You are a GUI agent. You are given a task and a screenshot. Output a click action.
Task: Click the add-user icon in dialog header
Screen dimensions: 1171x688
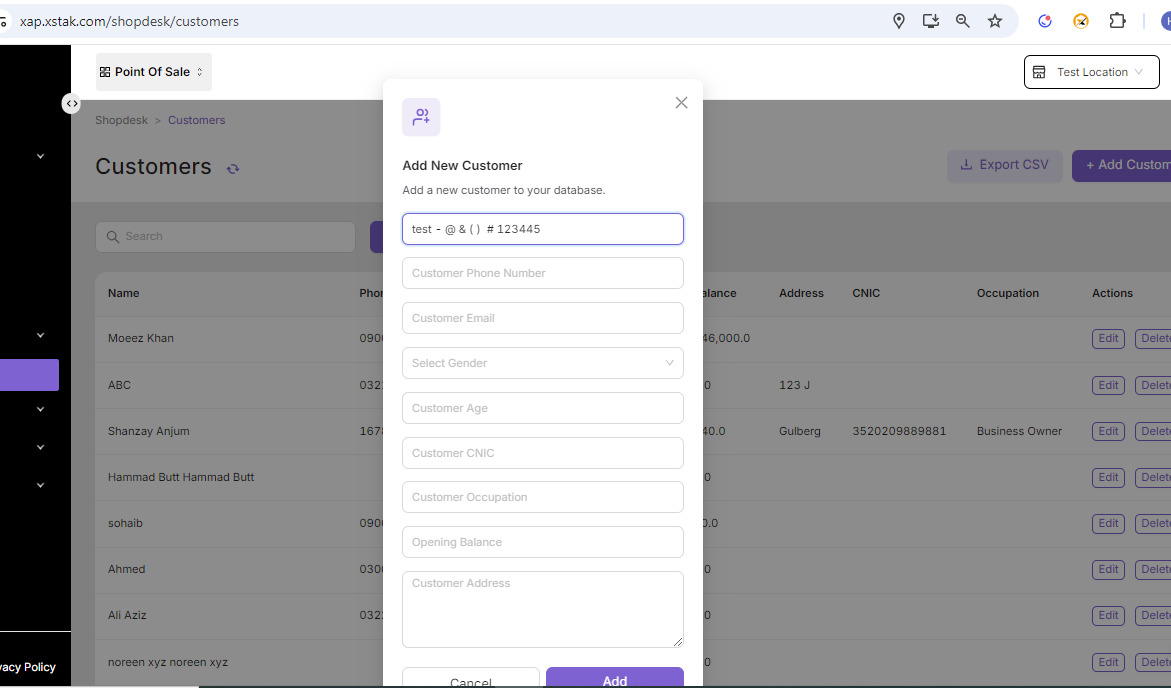(x=421, y=117)
